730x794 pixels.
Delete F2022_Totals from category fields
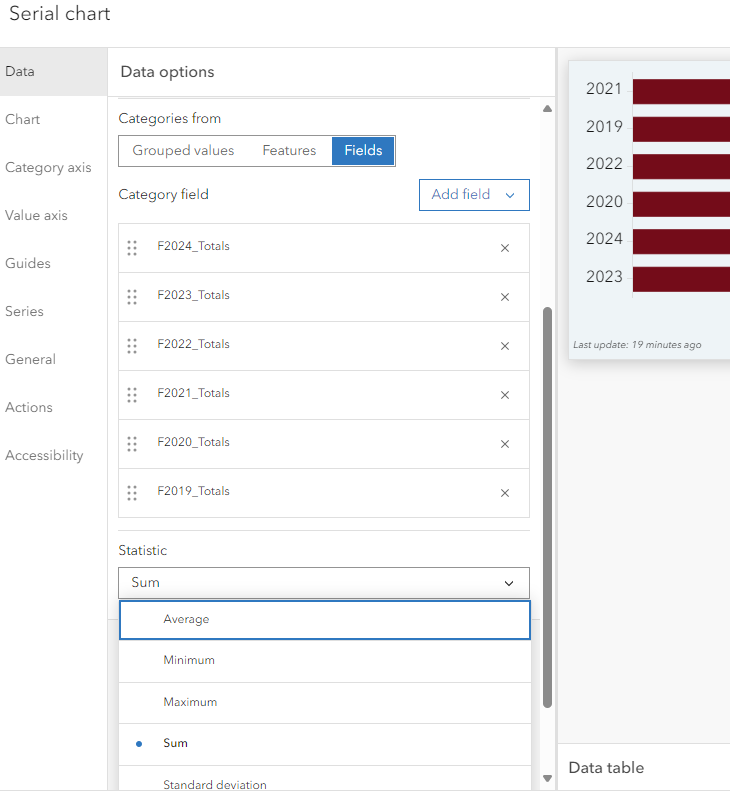pyautogui.click(x=505, y=346)
